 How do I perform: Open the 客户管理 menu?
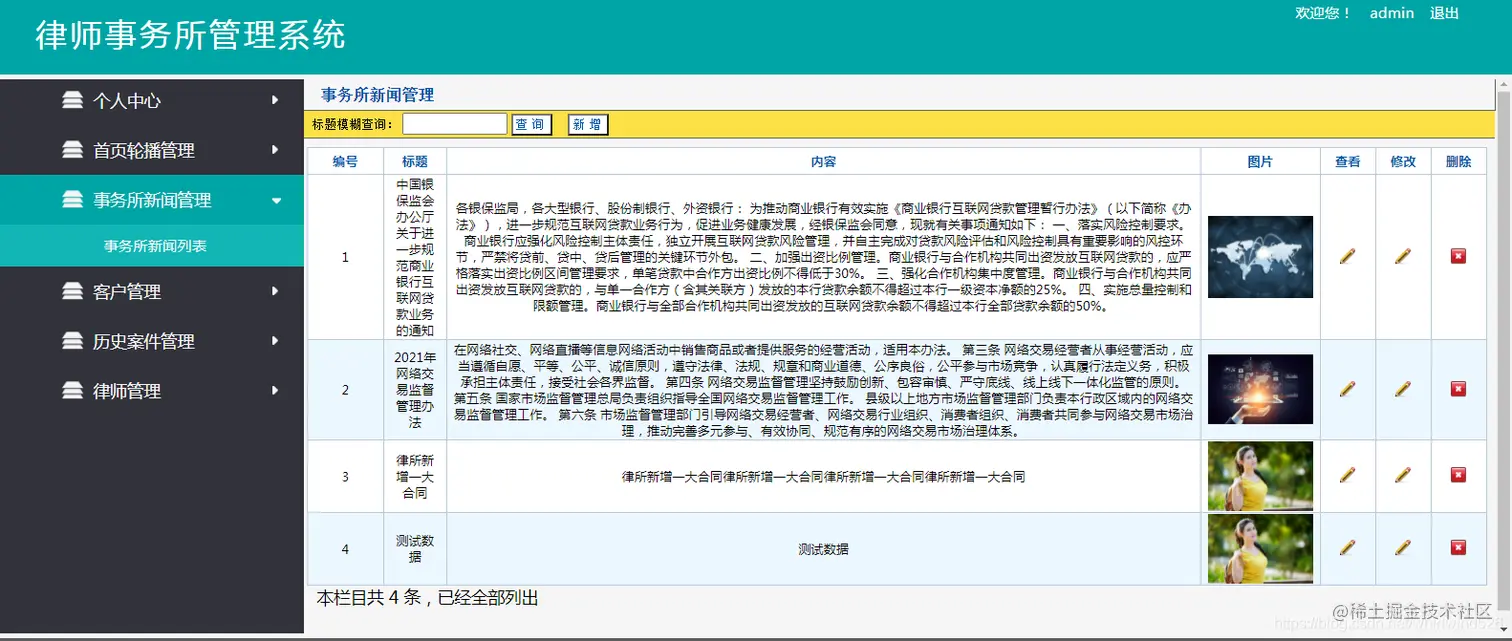152,292
